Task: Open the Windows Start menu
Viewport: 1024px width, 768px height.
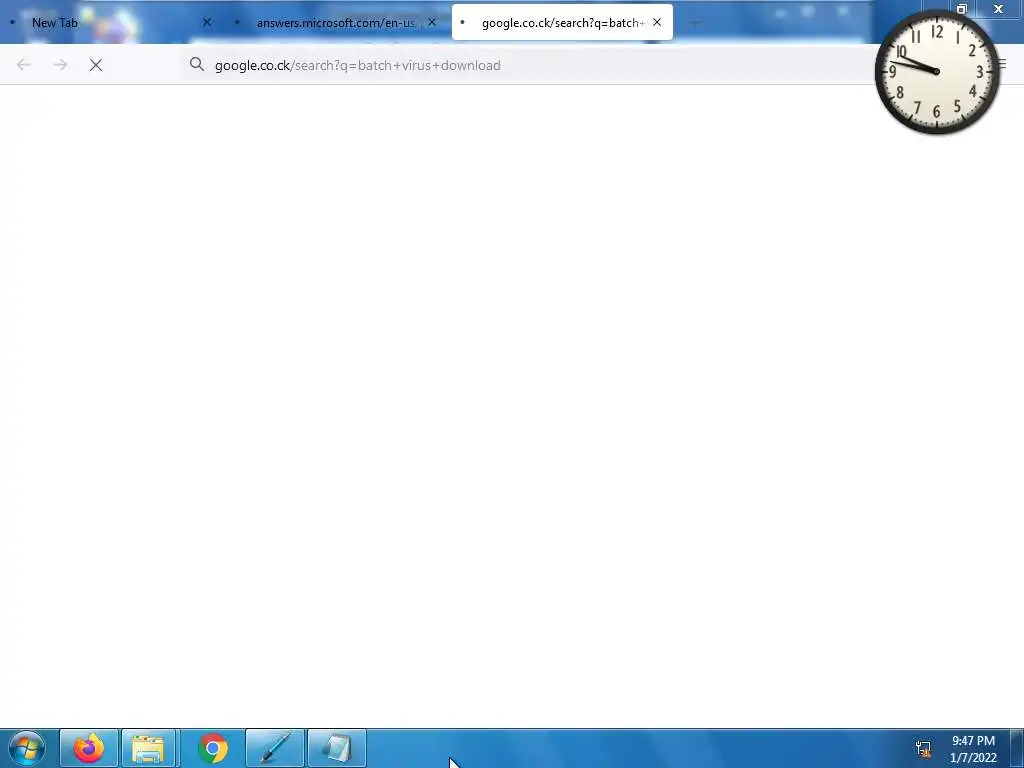Action: click(x=26, y=748)
